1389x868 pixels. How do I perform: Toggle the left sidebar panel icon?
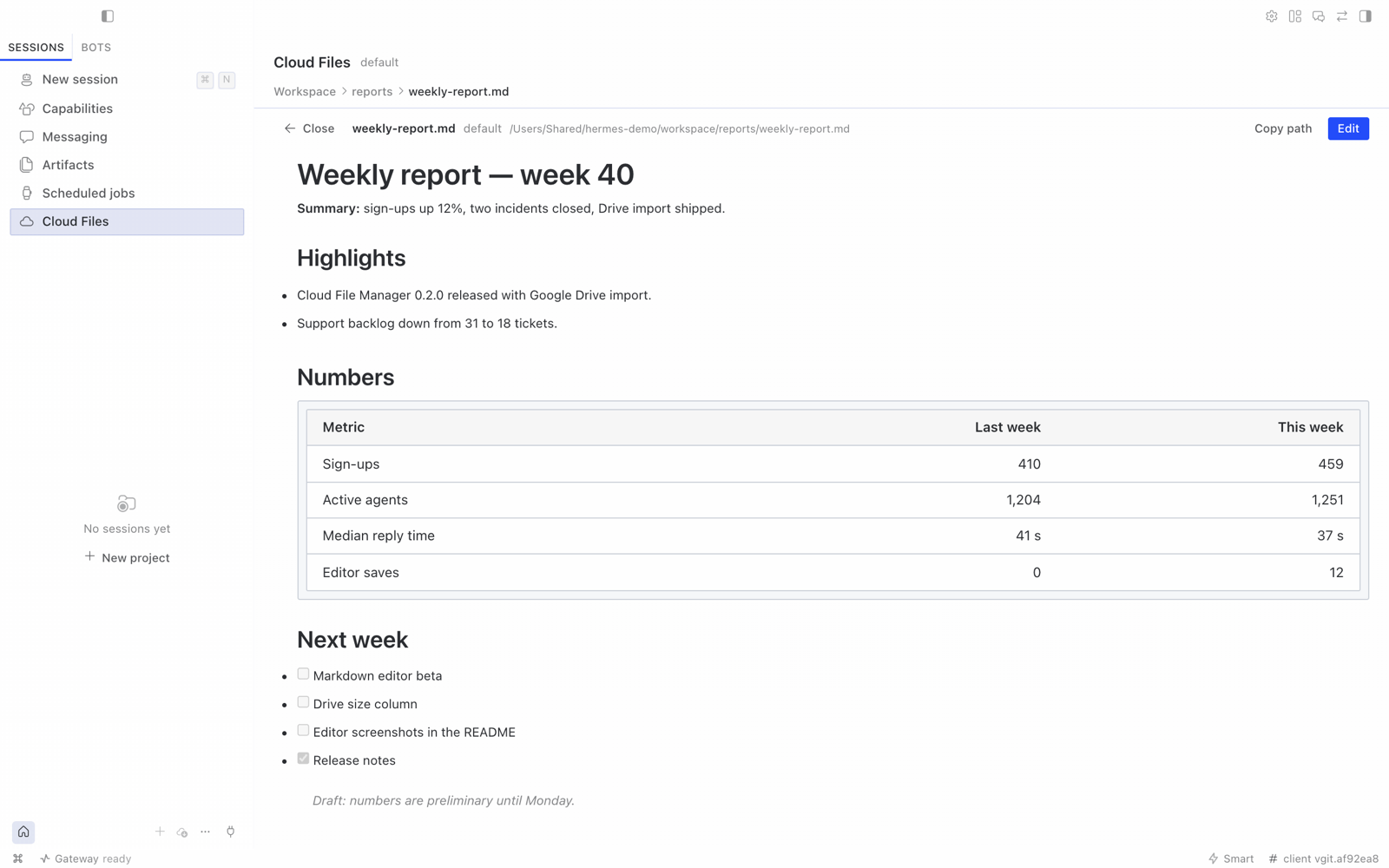click(x=108, y=16)
